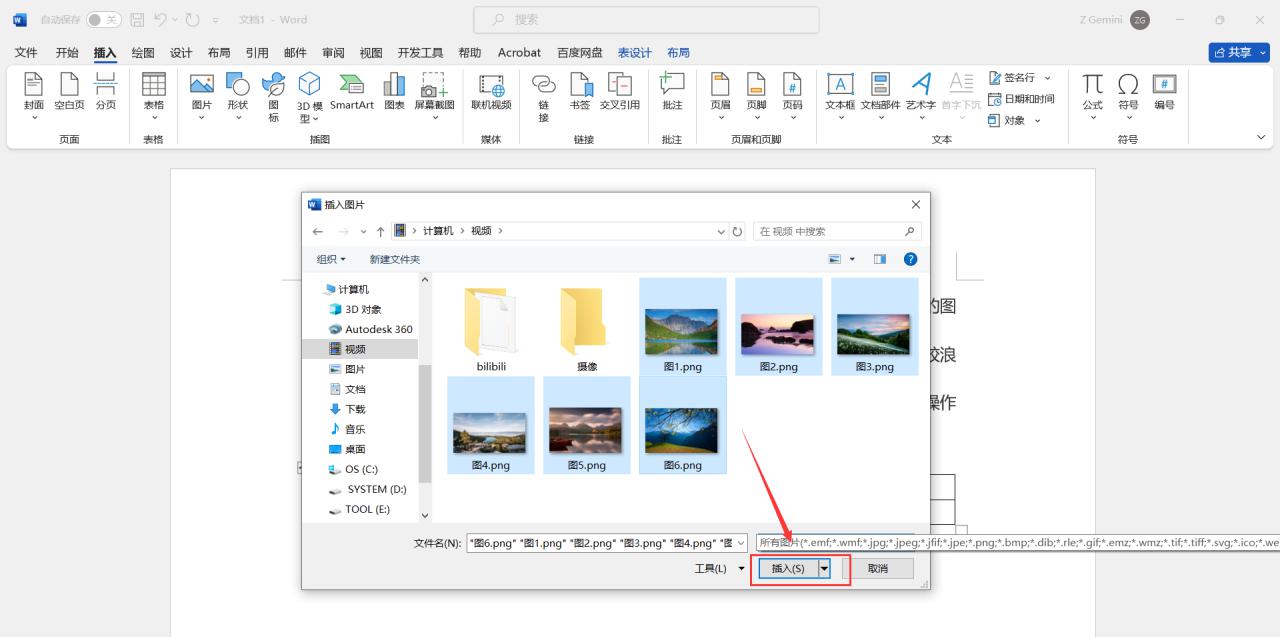
Task: Click the Cover Page (封面) icon
Action: (34, 91)
